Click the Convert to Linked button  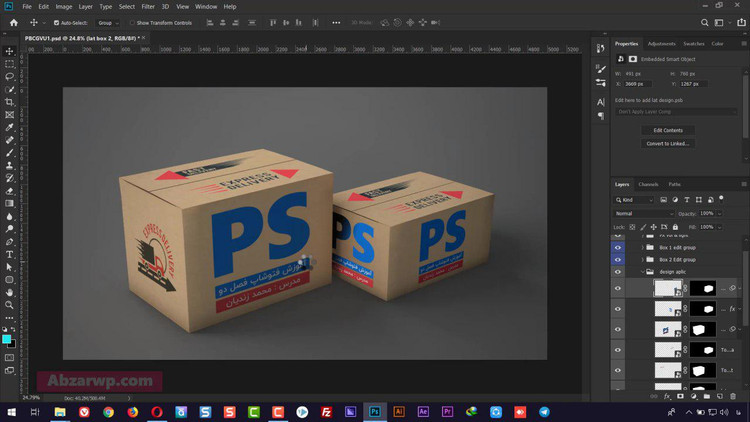[667, 144]
